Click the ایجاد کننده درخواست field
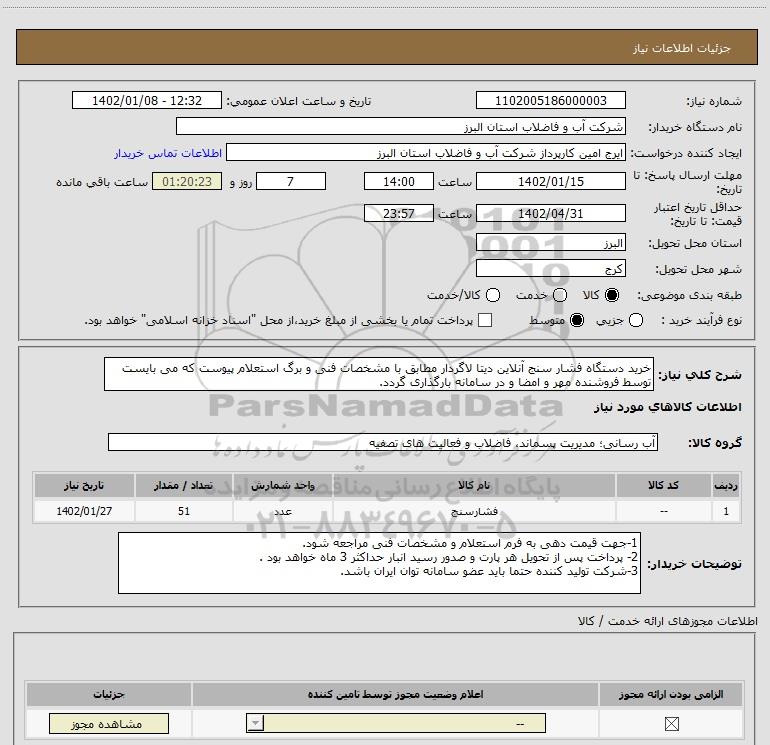Viewport: 770px width, 745px height. click(426, 152)
